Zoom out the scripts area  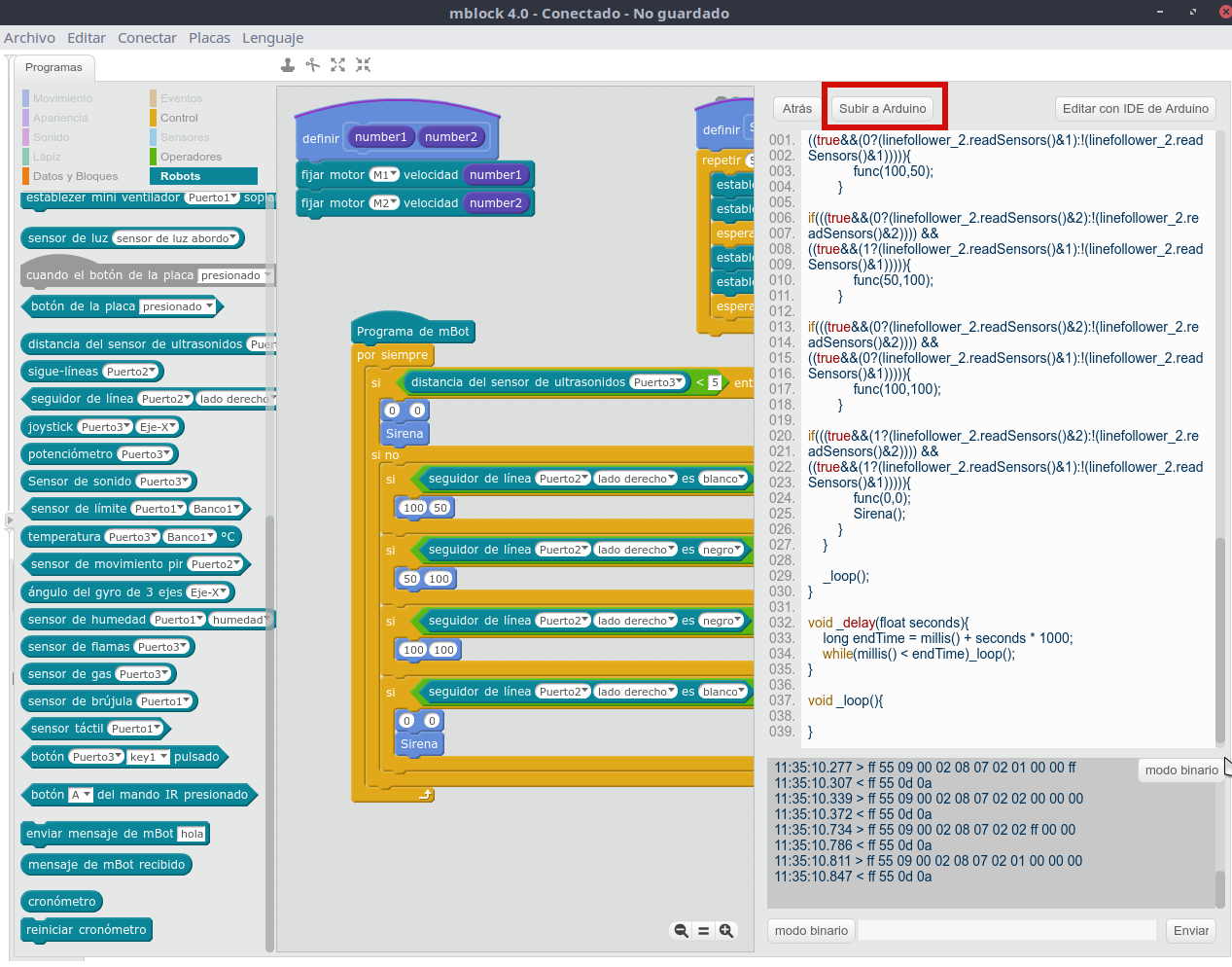pos(681,931)
